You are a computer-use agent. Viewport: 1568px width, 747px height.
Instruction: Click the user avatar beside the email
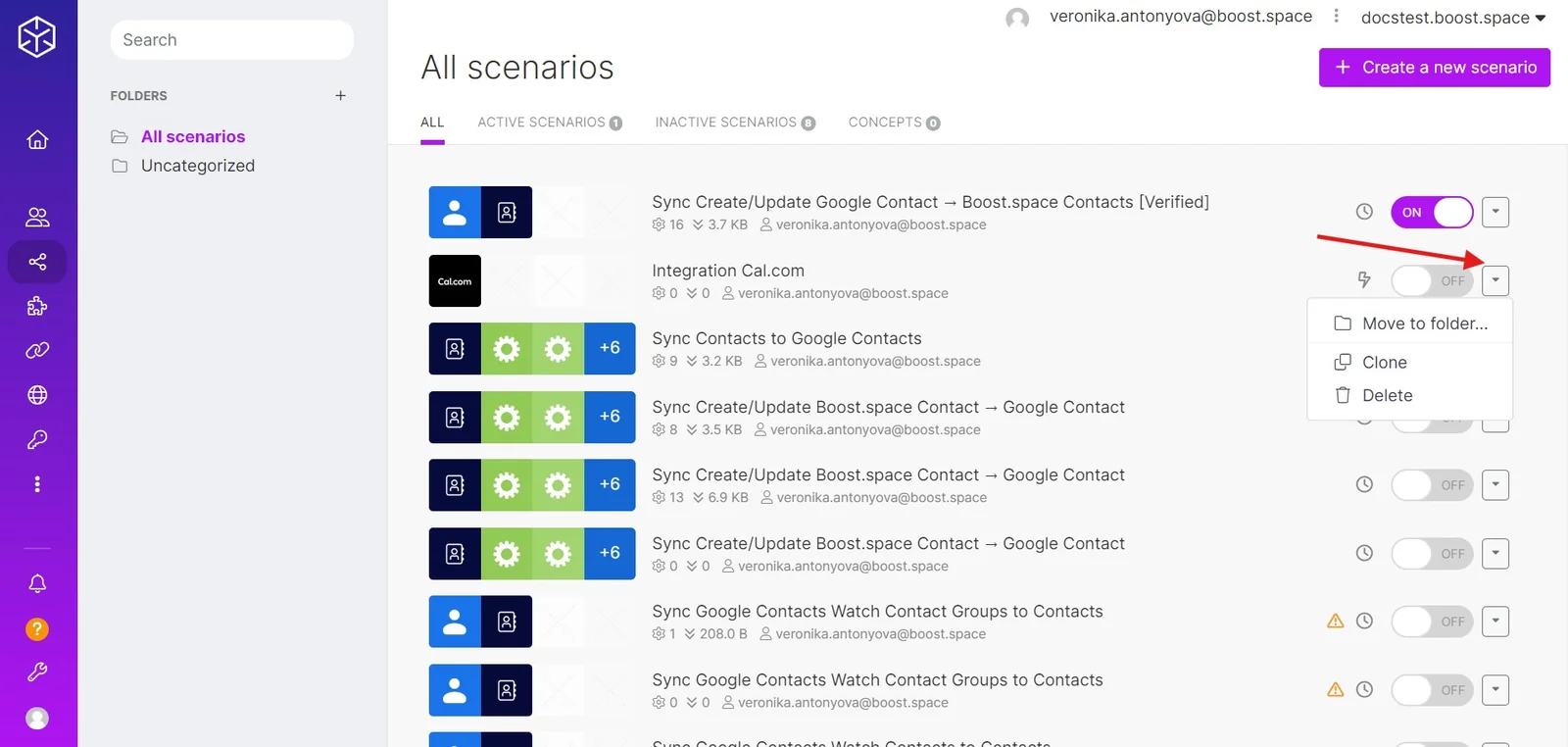1017,18
